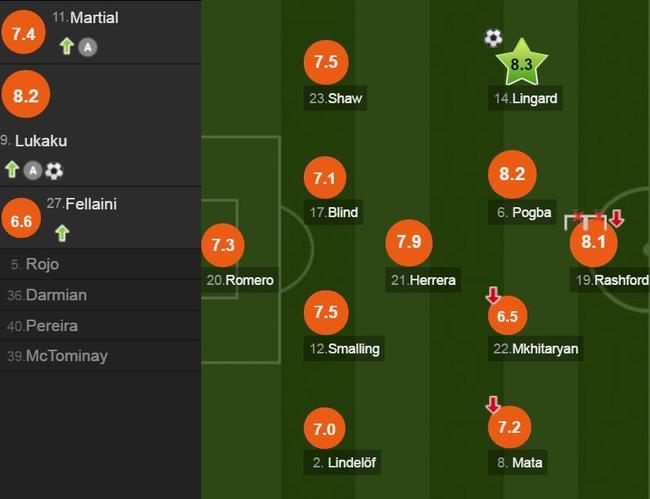Click Martial's green substituted-on arrow
Image resolution: width=650 pixels, height=499 pixels.
coord(66,46)
